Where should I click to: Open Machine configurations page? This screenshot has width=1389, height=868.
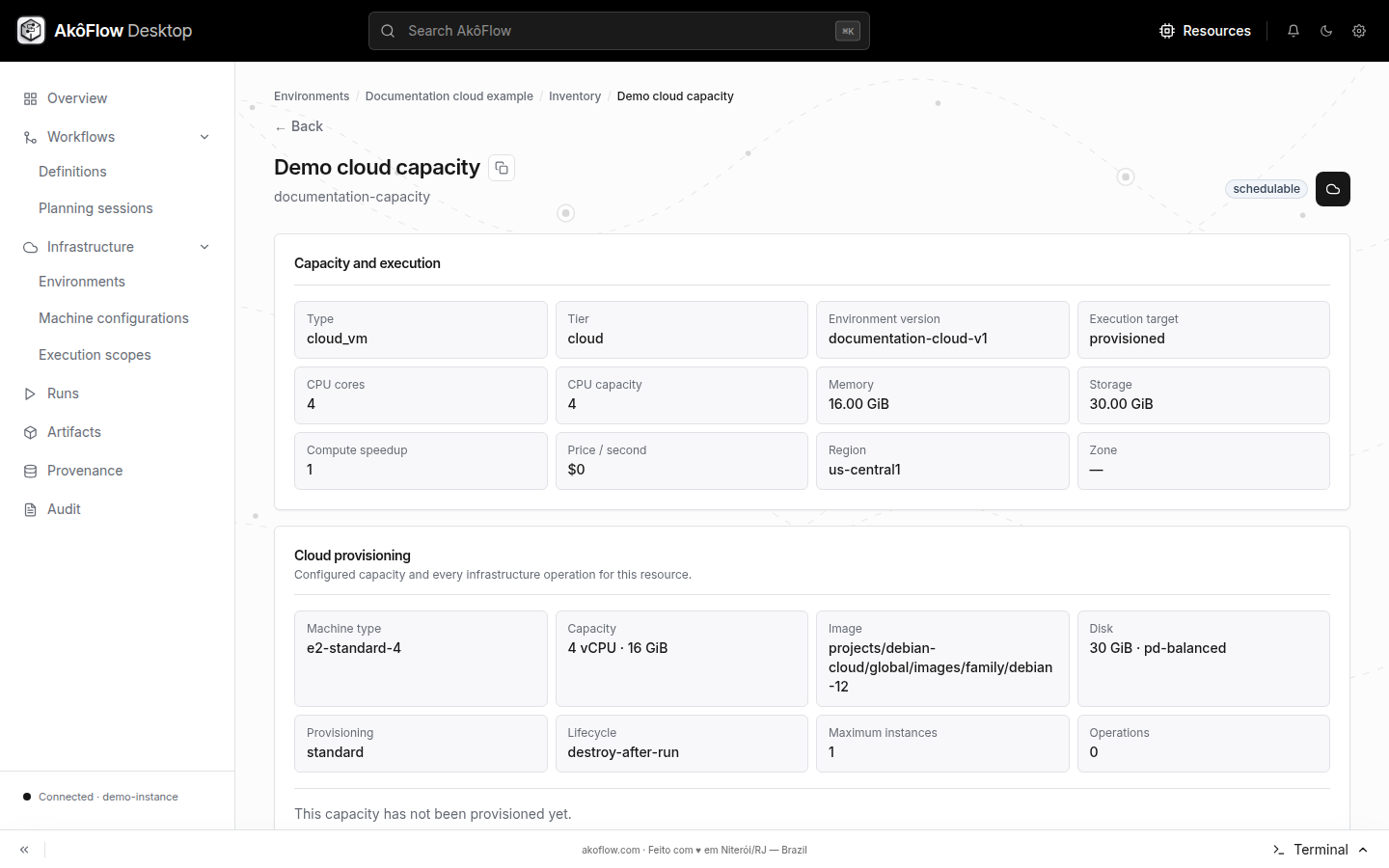coord(114,318)
